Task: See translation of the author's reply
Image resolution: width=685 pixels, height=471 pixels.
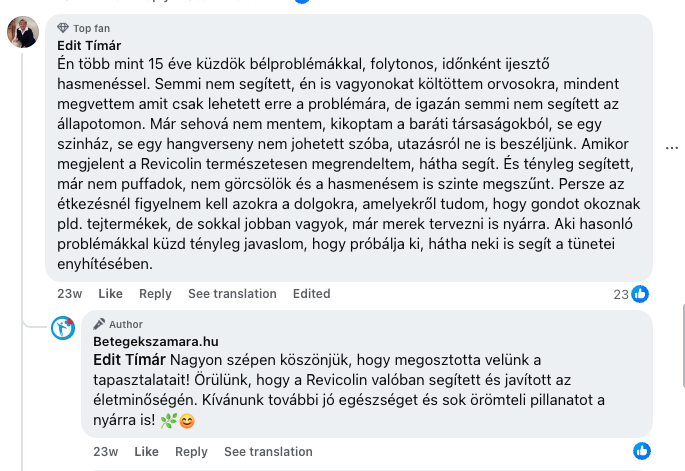Action: click(x=268, y=452)
